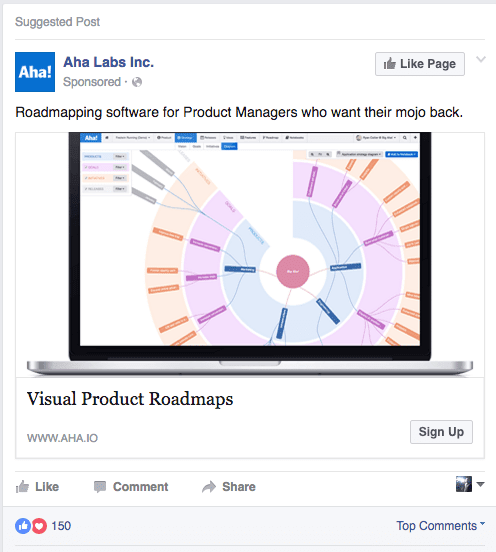
Task: Share the Aha Labs sponsored post
Action: 229,487
